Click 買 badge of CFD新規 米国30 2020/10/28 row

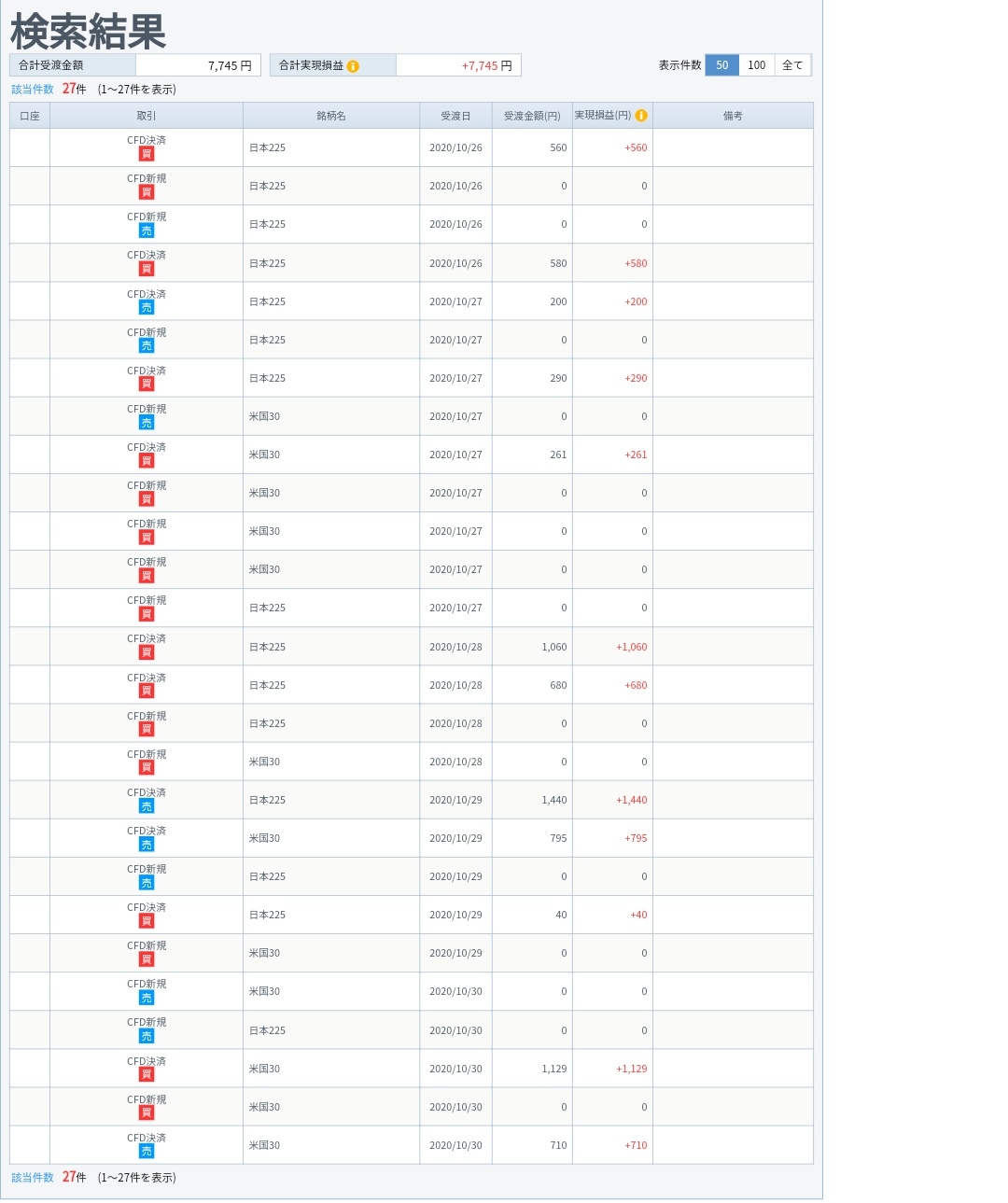[147, 768]
